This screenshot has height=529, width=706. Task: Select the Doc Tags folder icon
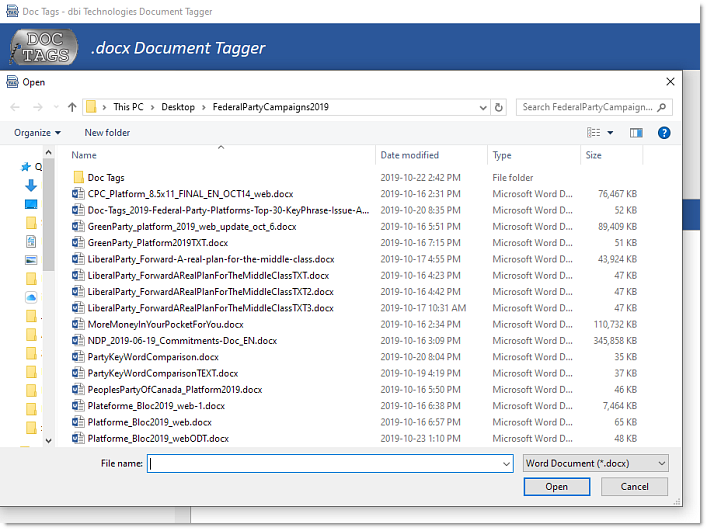click(x=78, y=177)
